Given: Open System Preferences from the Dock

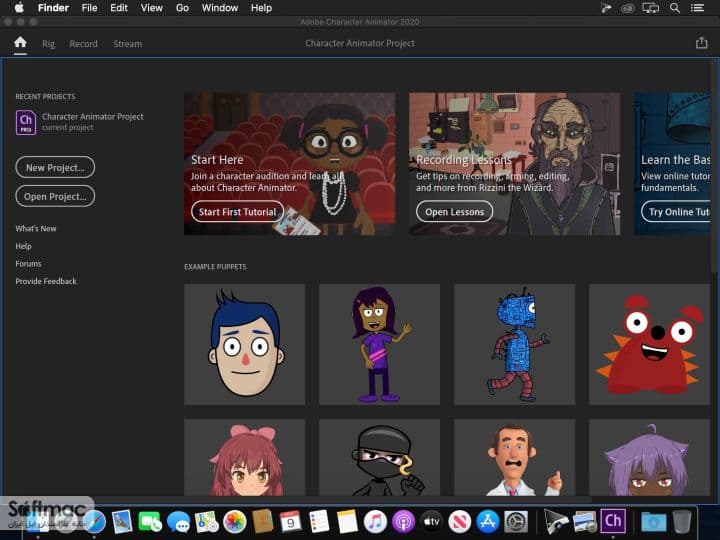Looking at the screenshot, I should [x=516, y=522].
